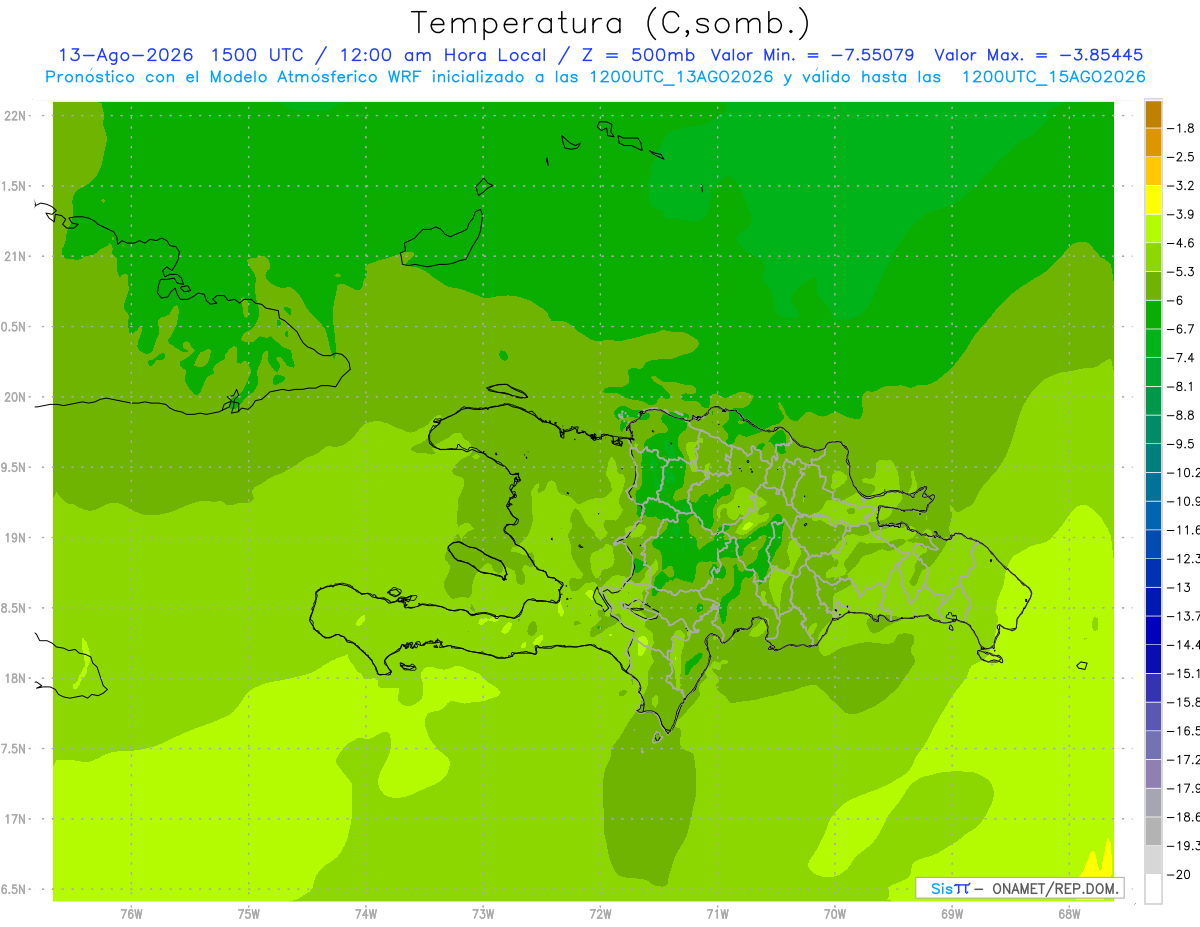Click the "Valor Min. = -7.55079" text
Image resolution: width=1200 pixels, height=927 pixels.
coord(811,55)
